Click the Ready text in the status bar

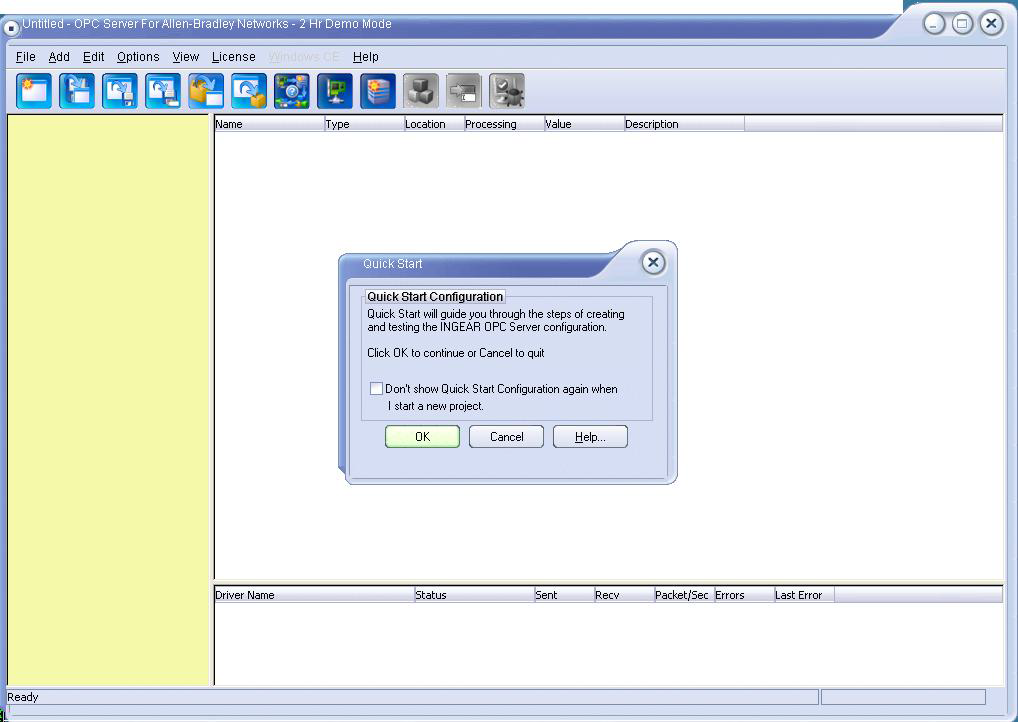click(23, 697)
